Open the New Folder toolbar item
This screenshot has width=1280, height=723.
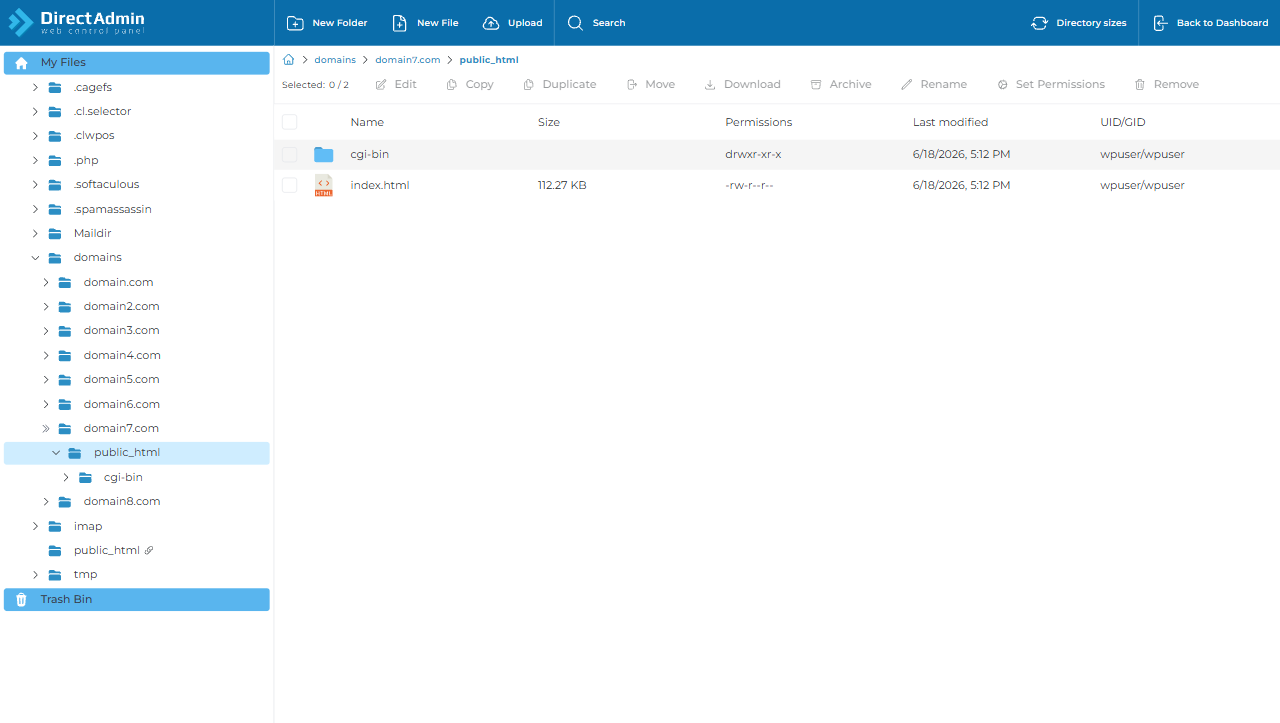coord(327,23)
